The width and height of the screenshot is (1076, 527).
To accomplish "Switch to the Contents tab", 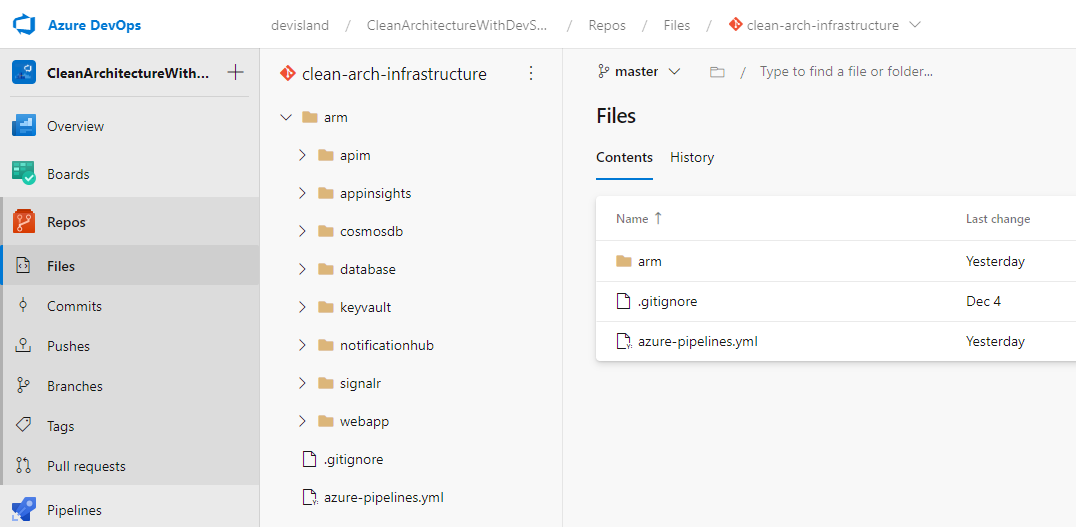I will [x=624, y=157].
